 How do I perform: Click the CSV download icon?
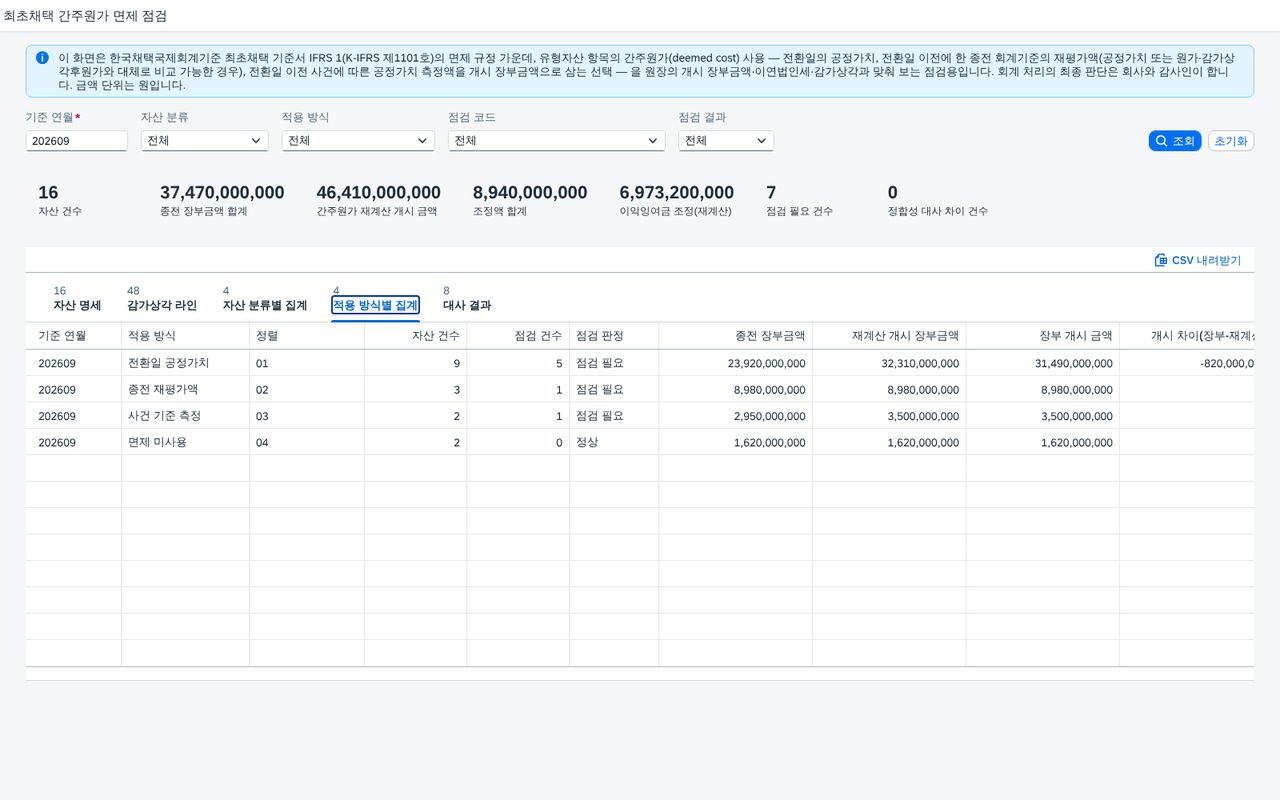tap(1161, 260)
